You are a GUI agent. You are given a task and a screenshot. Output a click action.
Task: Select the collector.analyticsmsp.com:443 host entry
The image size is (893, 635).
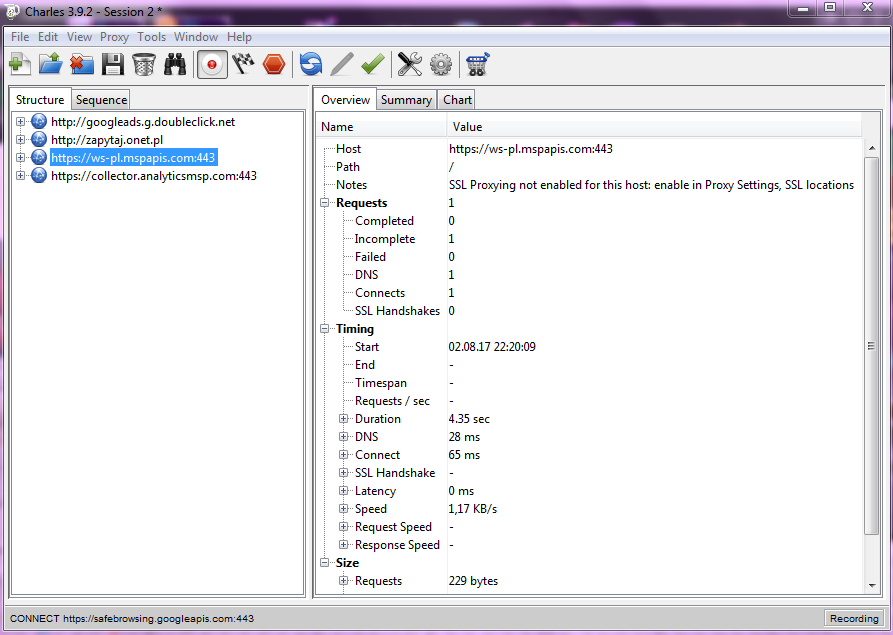[x=153, y=176]
